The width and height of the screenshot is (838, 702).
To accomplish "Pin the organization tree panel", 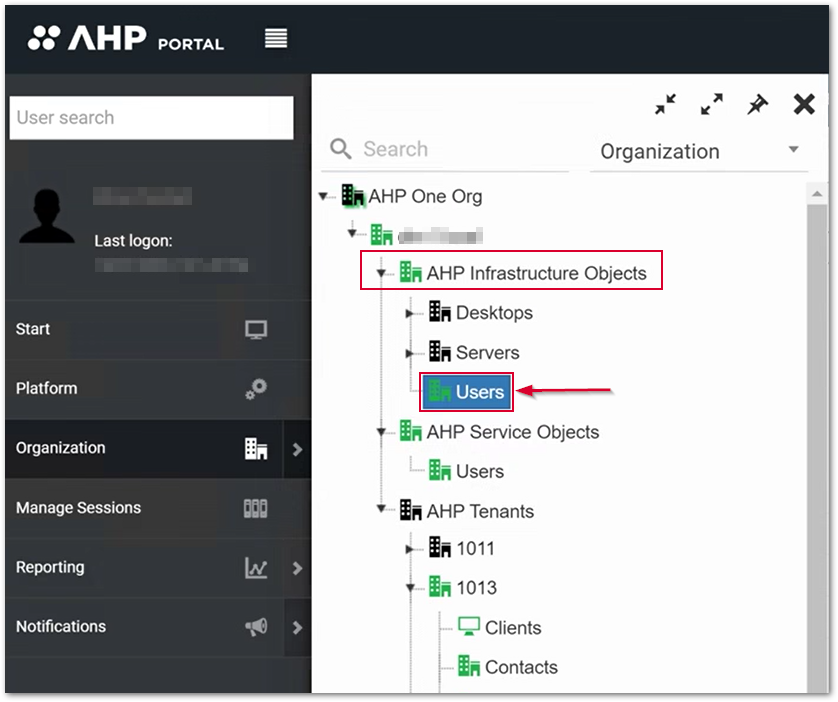I will (x=757, y=104).
